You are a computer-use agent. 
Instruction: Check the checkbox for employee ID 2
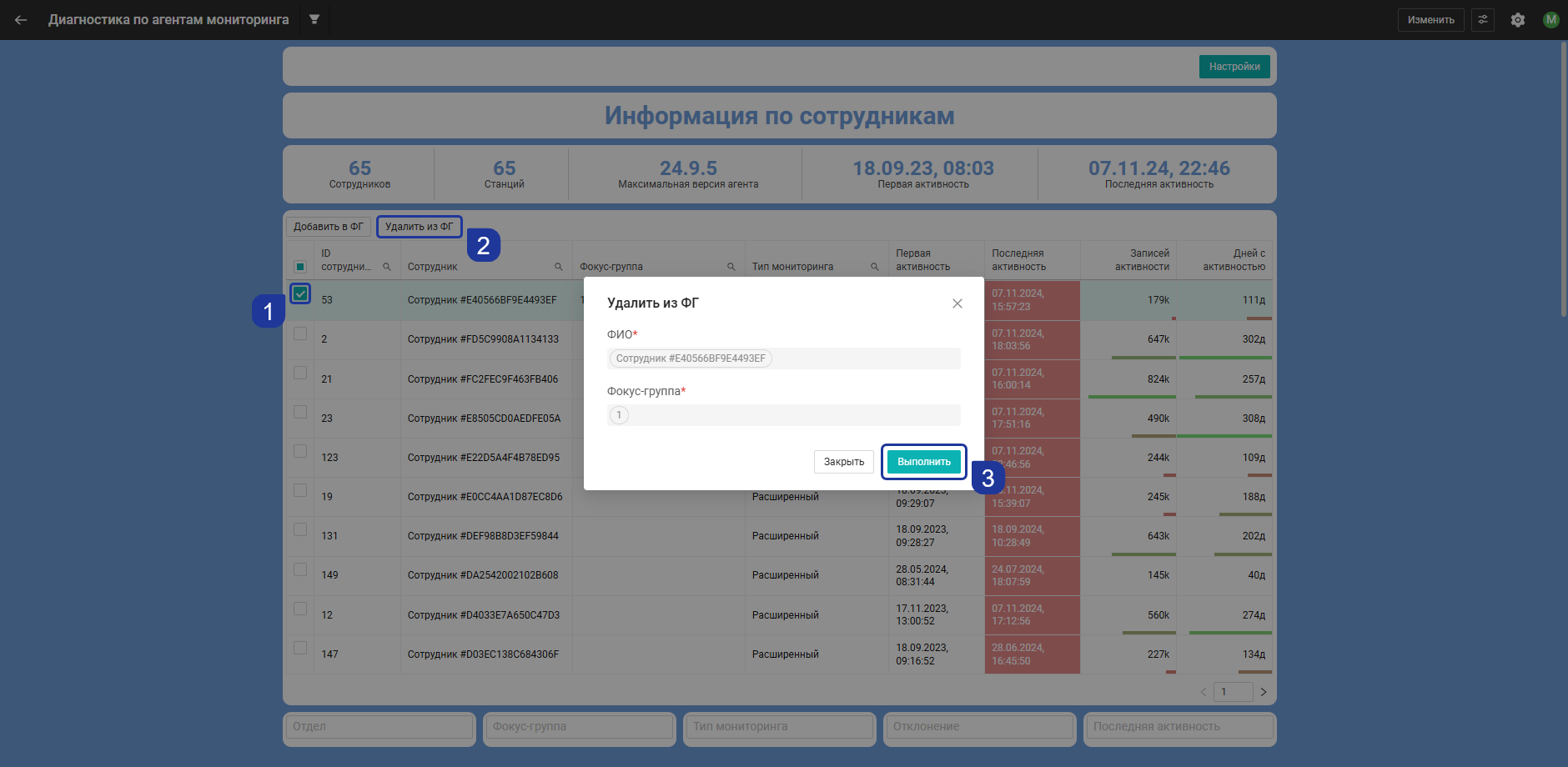pos(300,333)
